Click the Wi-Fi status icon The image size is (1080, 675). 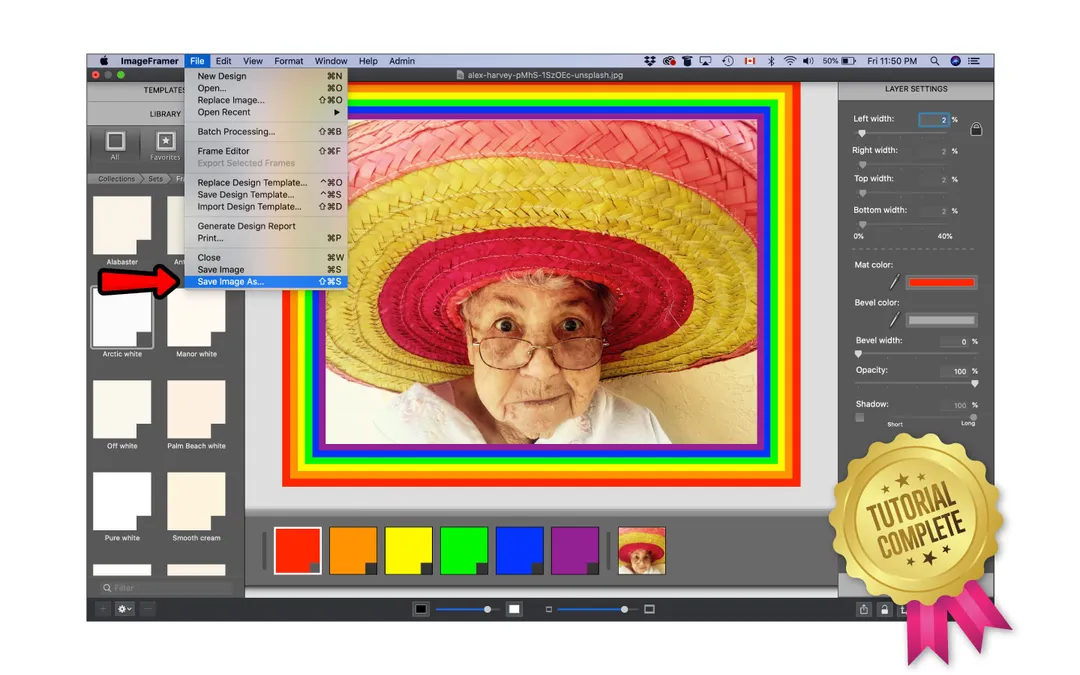[x=789, y=61]
